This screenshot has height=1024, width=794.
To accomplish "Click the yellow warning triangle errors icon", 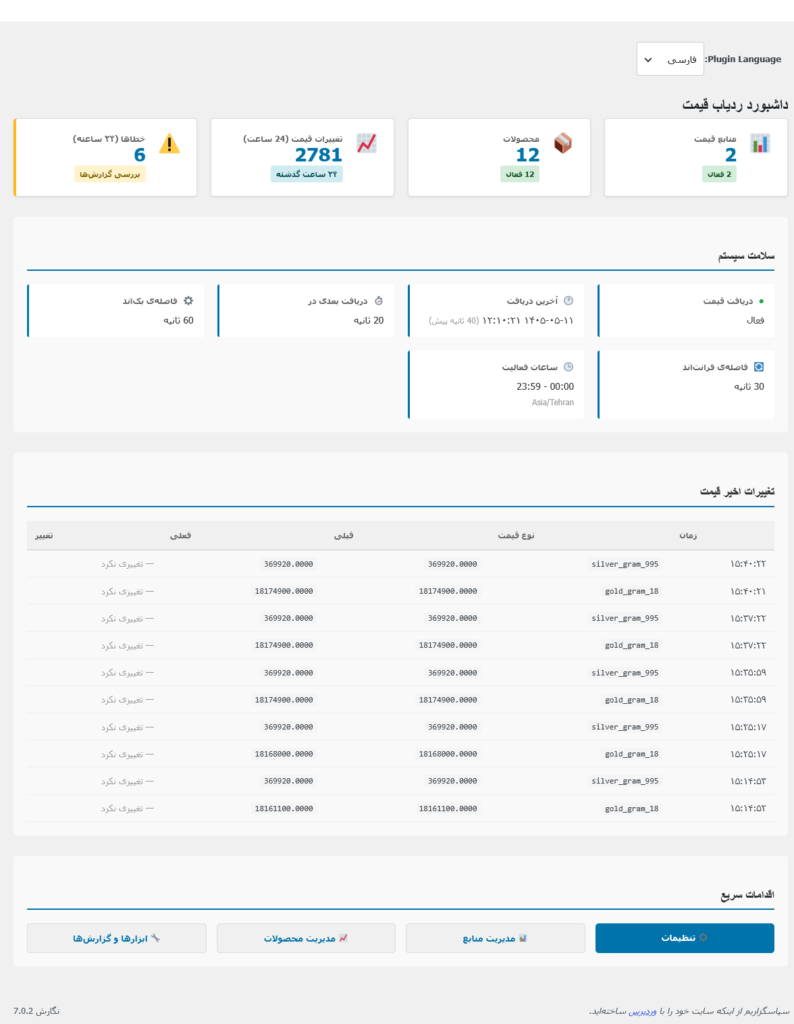I will [x=169, y=143].
